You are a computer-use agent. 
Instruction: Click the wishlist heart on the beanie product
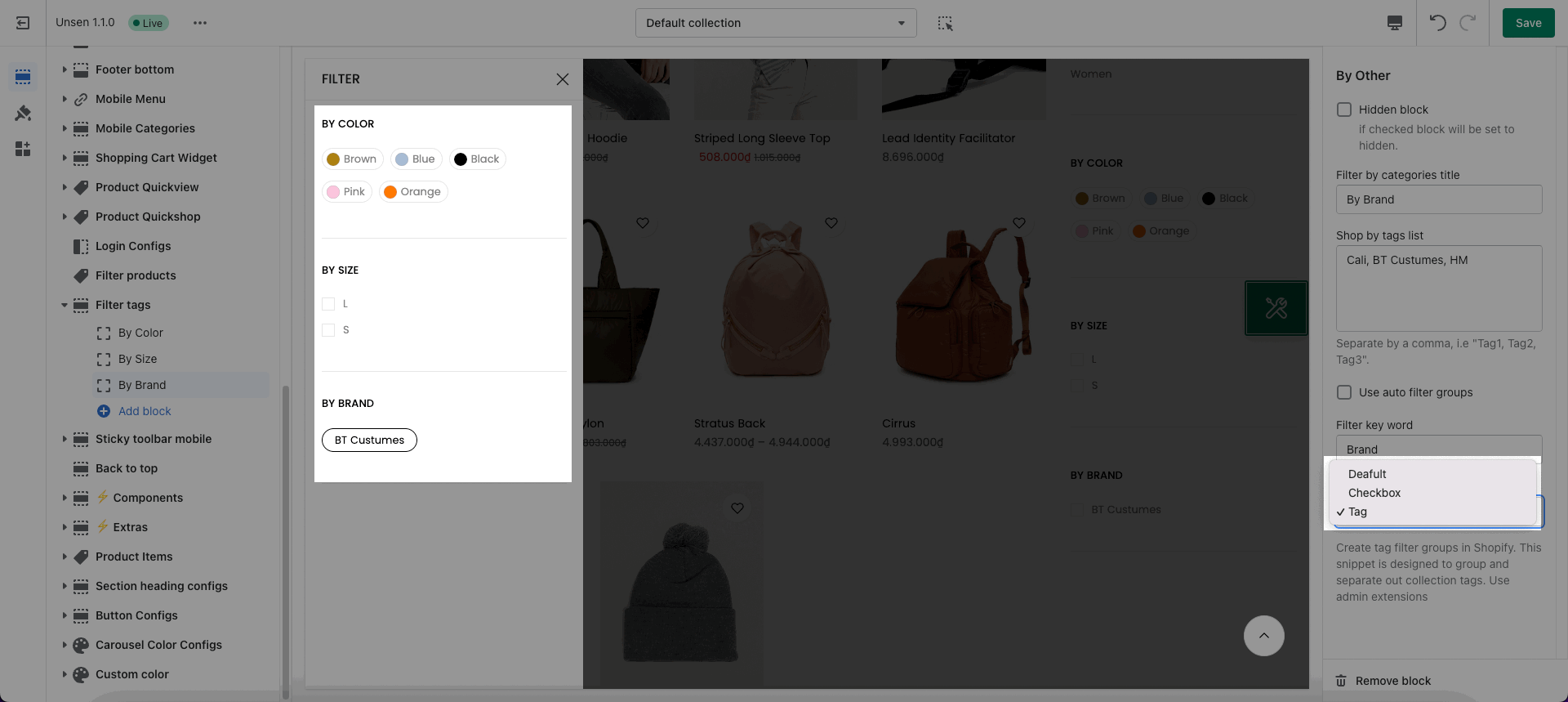click(x=737, y=508)
